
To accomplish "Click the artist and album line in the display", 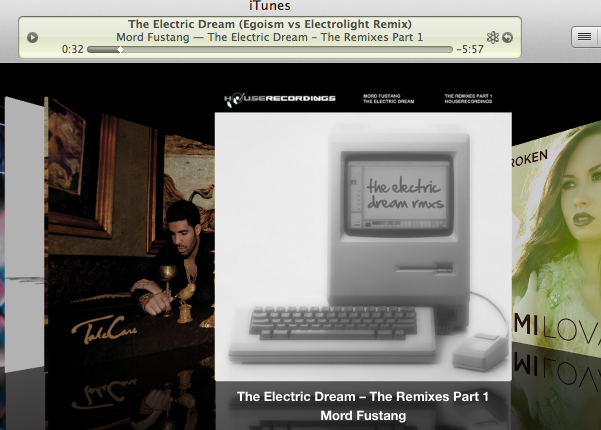I will 270,37.
